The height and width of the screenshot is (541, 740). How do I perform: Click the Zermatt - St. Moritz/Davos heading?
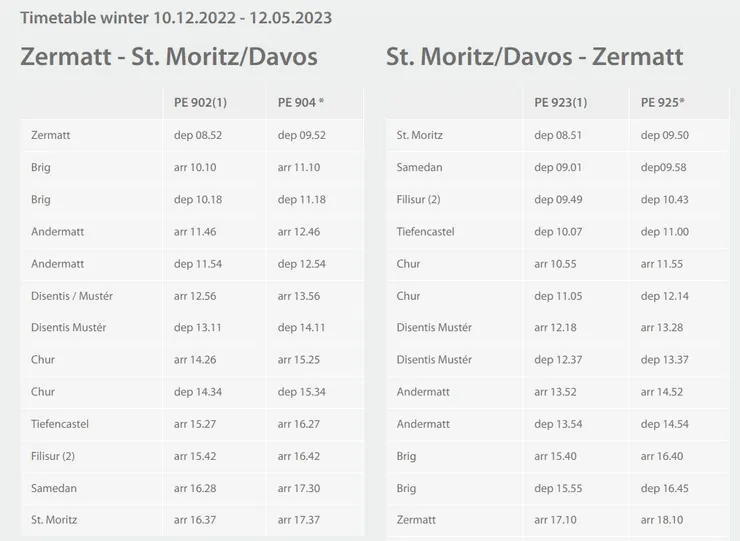pyautogui.click(x=169, y=57)
